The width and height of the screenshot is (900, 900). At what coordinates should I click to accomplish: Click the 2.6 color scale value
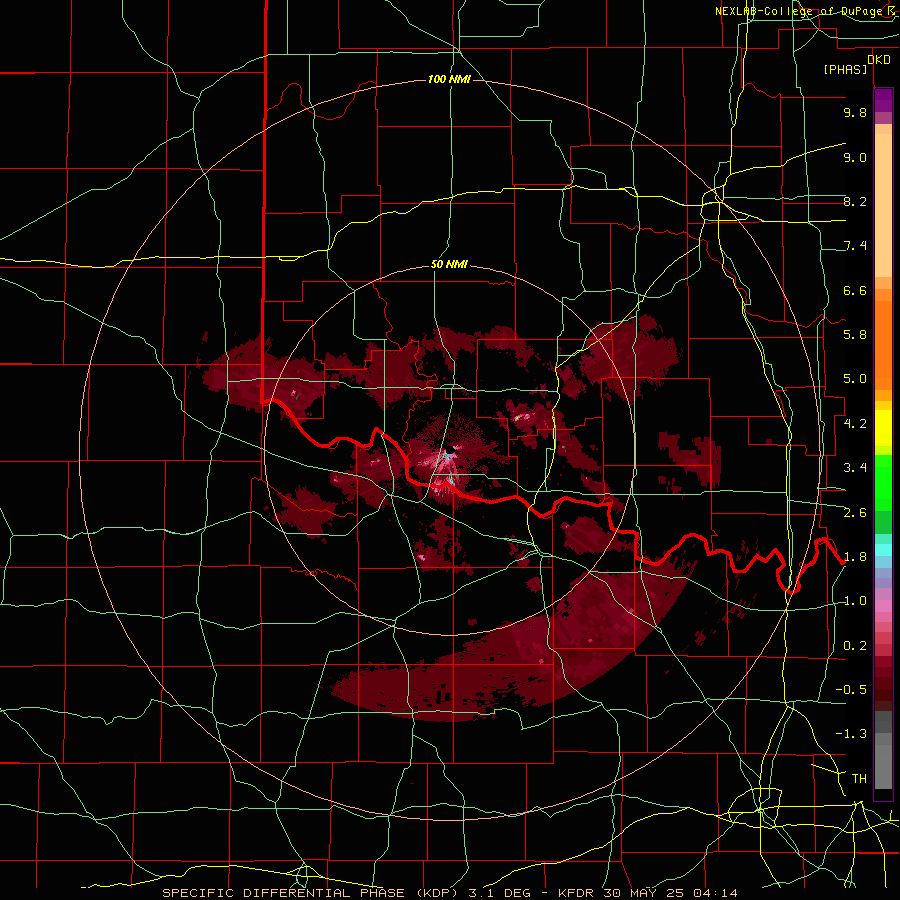[855, 513]
